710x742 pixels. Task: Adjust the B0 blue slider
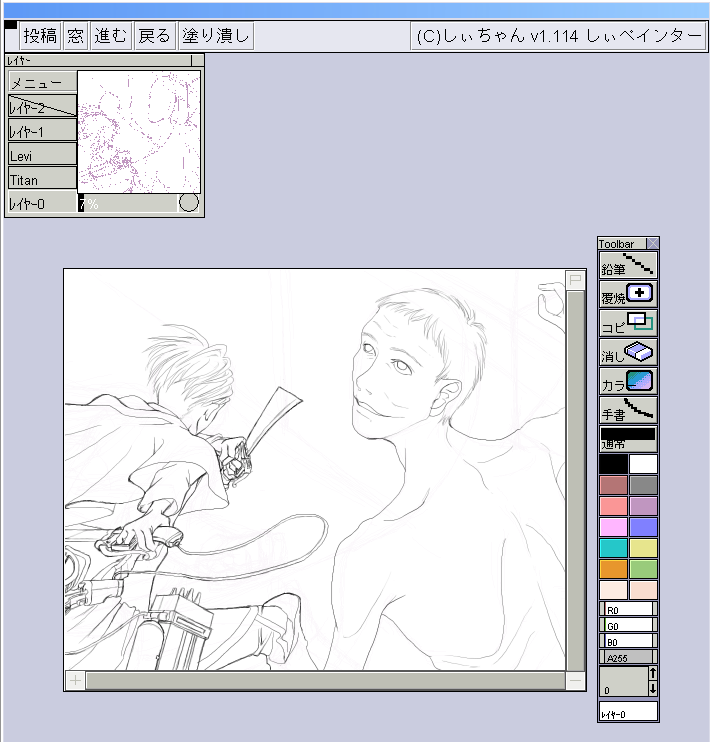[x=628, y=641]
